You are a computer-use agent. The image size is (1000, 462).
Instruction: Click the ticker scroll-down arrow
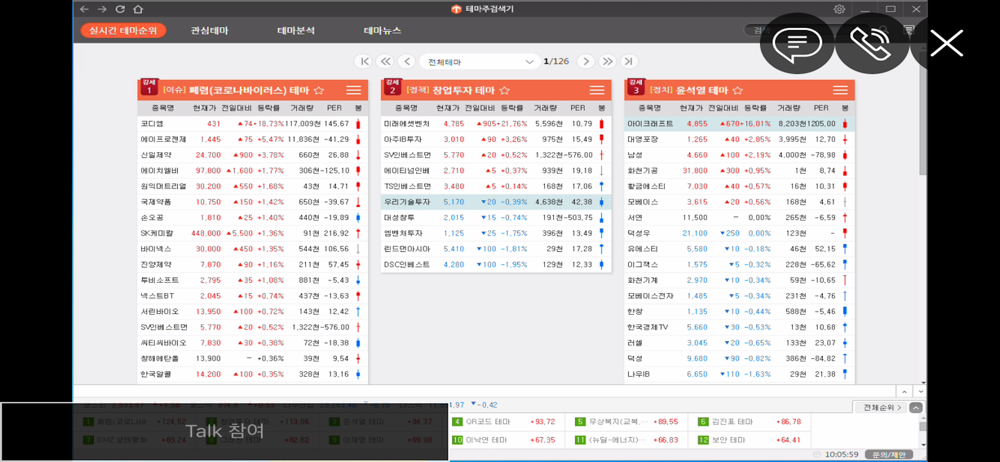click(919, 391)
